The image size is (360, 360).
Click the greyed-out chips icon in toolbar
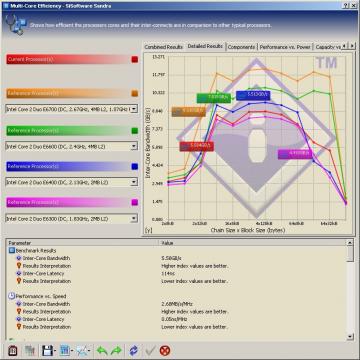30,351
